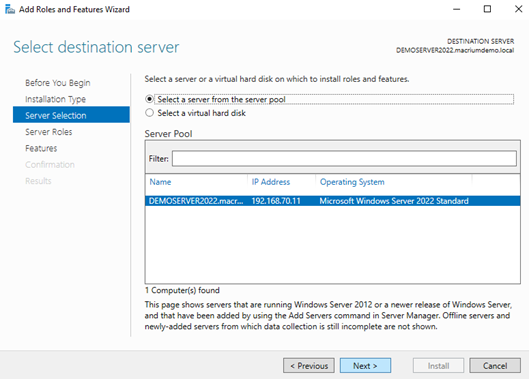529x379 pixels.
Task: Sort by Operating System column header
Action: pyautogui.click(x=352, y=182)
